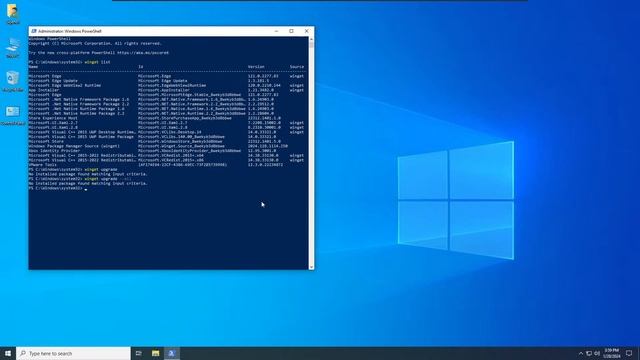Click the last PS prompt with cursor
Screen dimensions: 640x360
pos(58,188)
